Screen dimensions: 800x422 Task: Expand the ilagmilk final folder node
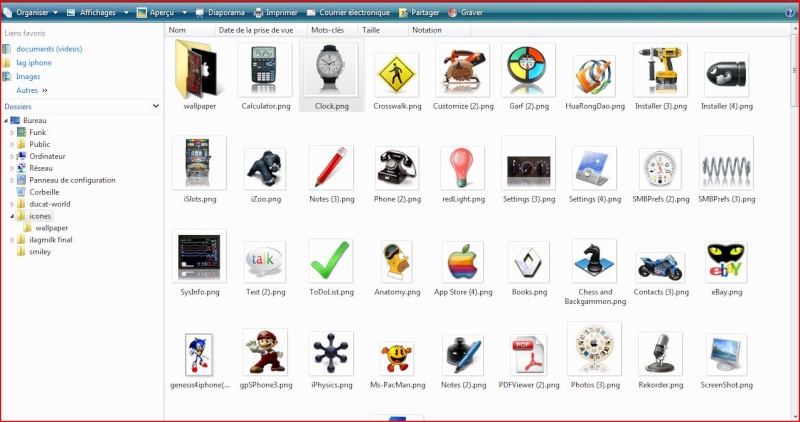click(x=12, y=240)
